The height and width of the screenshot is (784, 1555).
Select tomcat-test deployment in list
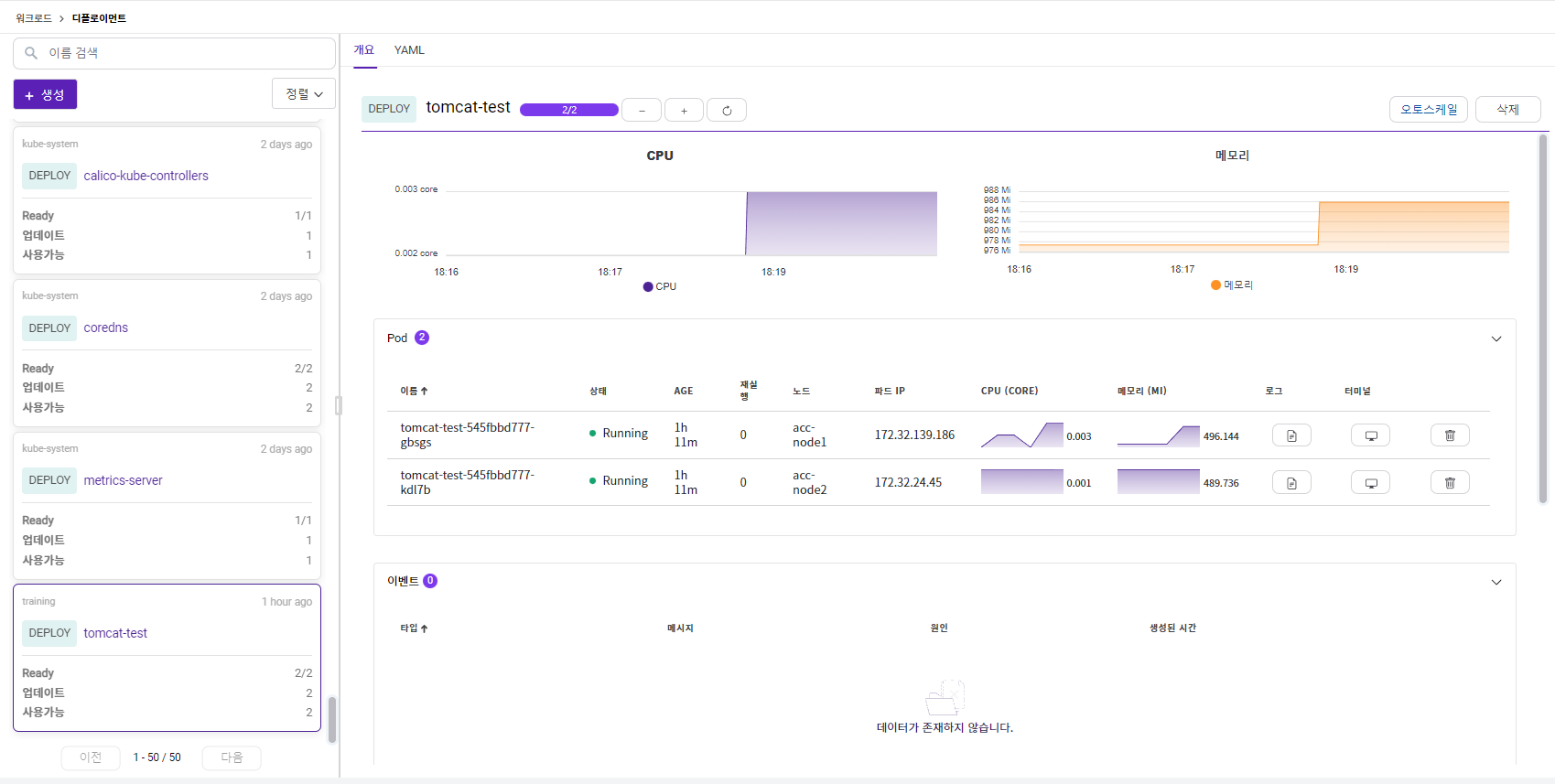[115, 633]
